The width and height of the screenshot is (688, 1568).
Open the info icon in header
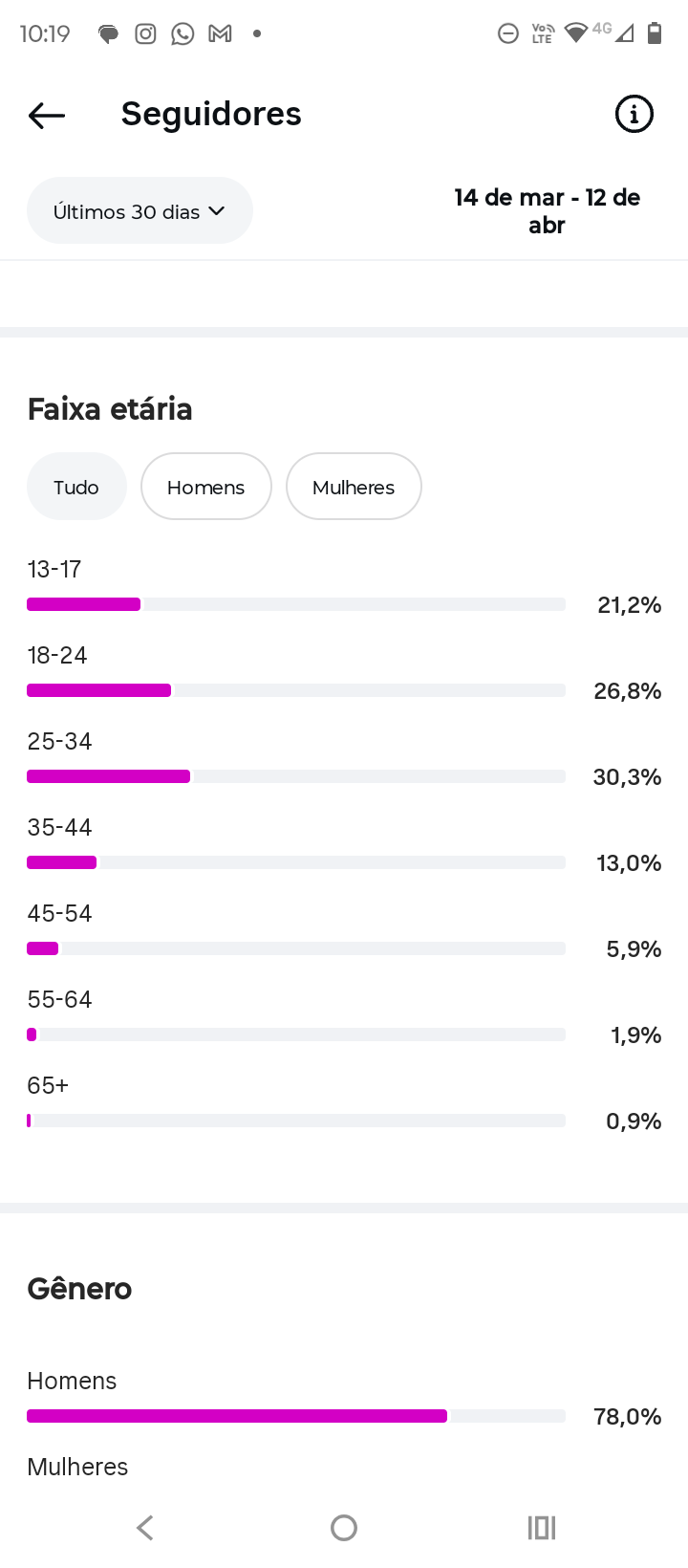634,115
